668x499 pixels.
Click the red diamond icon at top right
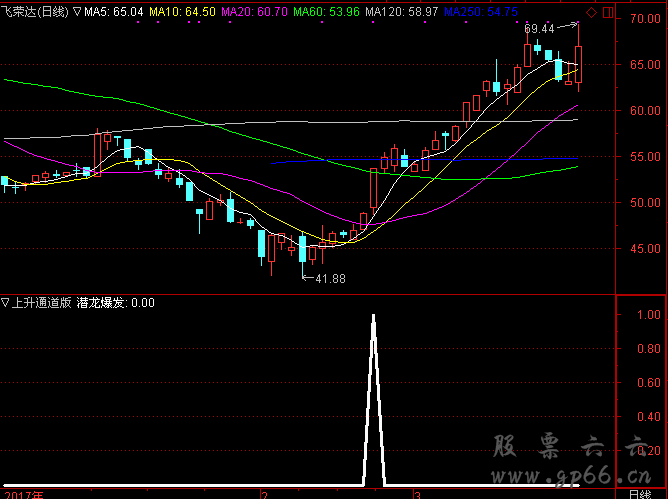591,12
